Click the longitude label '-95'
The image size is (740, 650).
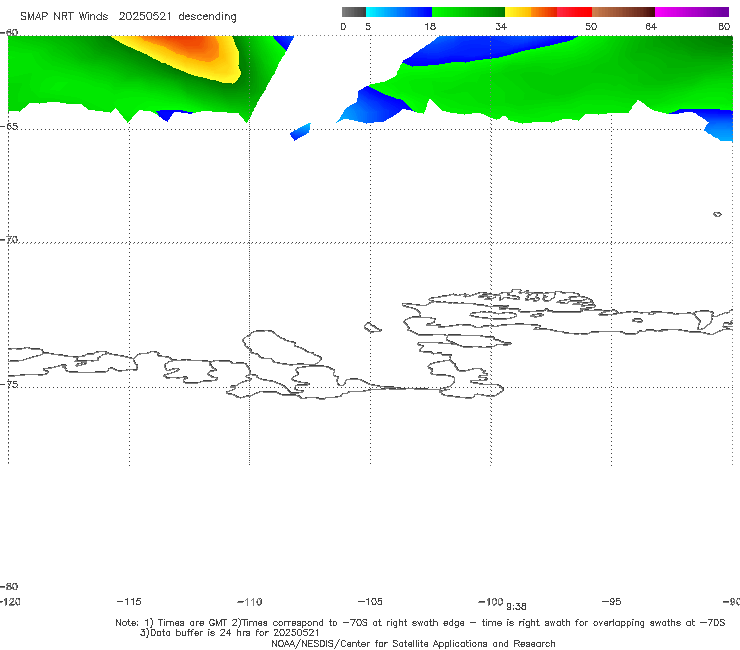tap(612, 602)
